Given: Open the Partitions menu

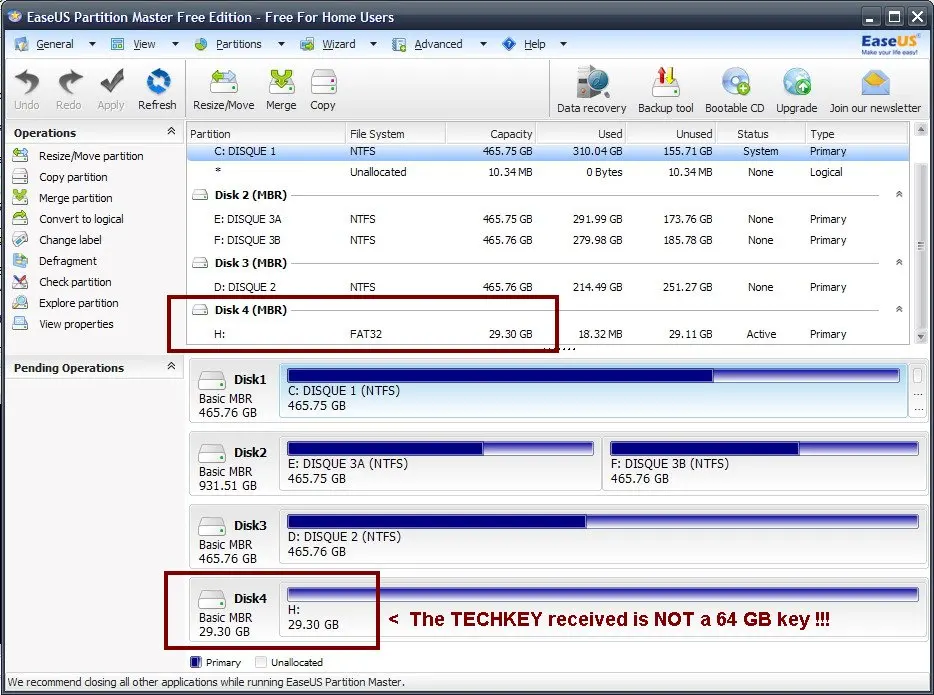Looking at the screenshot, I should [238, 44].
